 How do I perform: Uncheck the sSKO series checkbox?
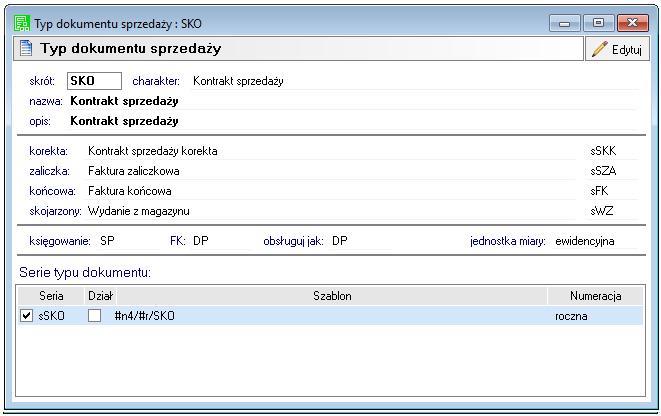(x=27, y=316)
